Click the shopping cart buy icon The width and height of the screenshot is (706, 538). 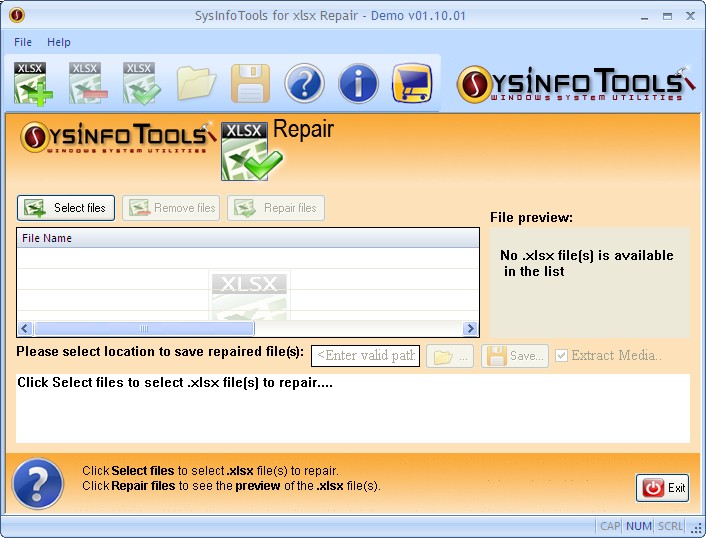(x=412, y=83)
